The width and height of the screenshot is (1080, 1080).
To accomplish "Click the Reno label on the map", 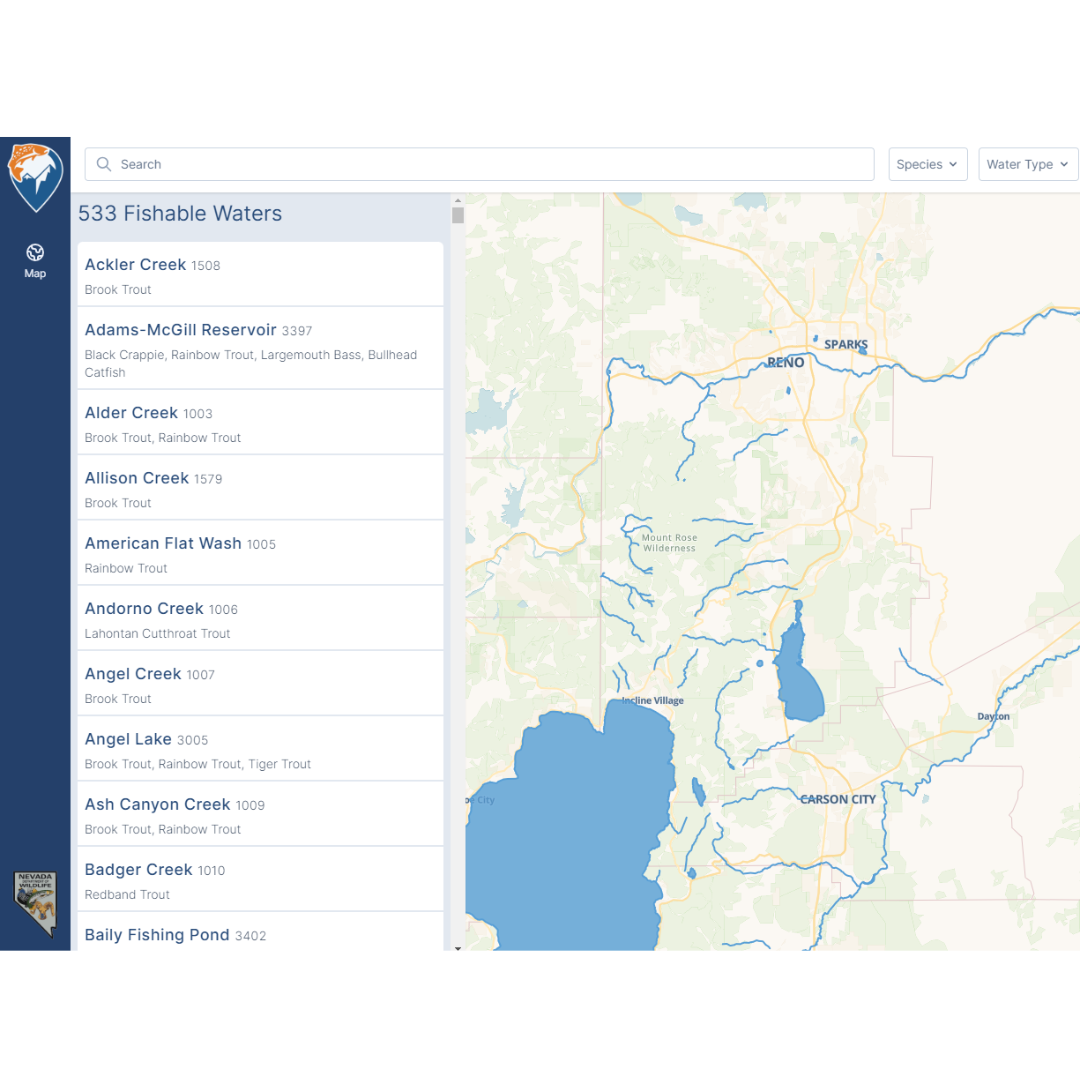I will pos(785,363).
